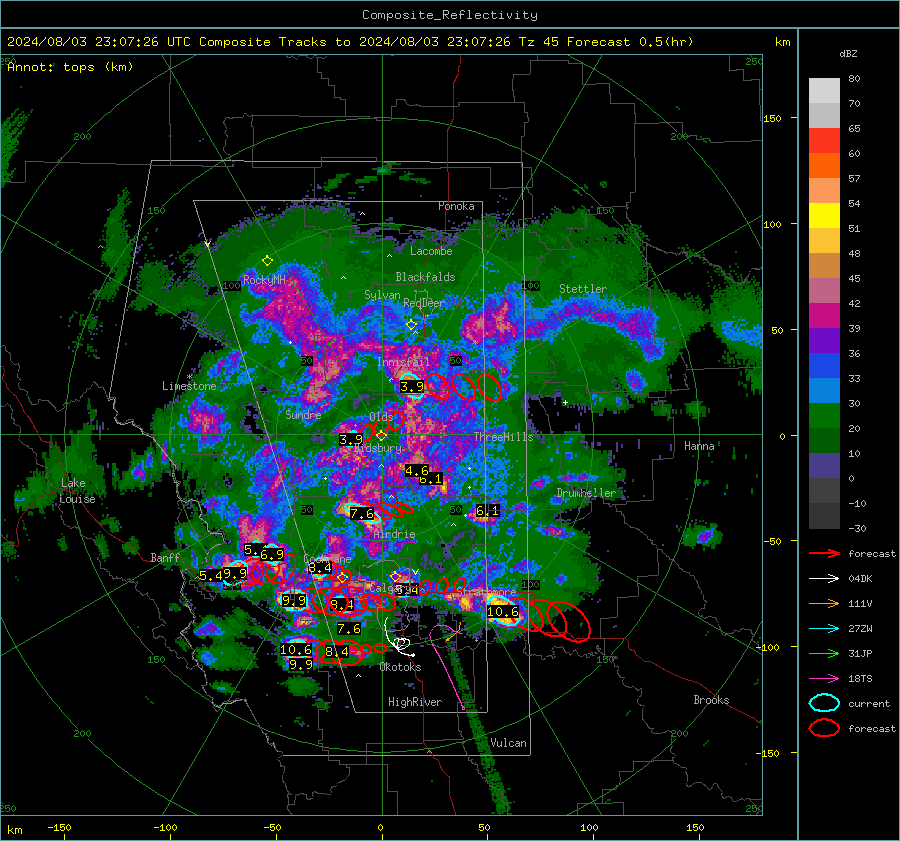Screen dimensions: 900x841
Task: Click the Blackfalds city label
Action: [x=425, y=277]
